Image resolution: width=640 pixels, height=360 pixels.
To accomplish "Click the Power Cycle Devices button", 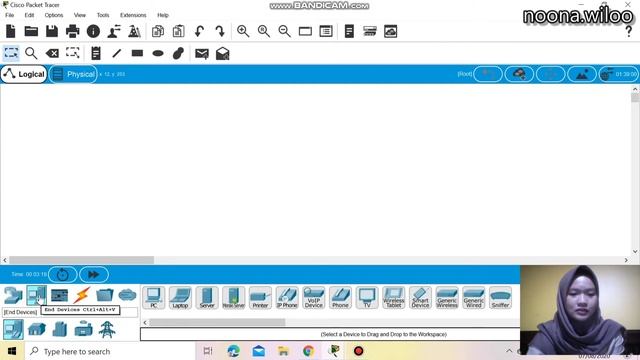I will (62, 274).
